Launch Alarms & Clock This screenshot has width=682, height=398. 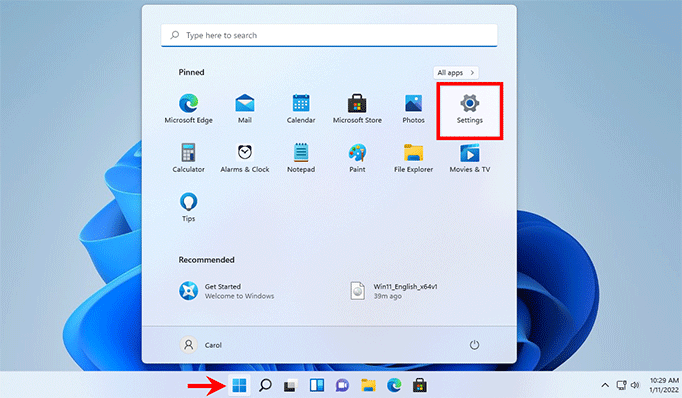(244, 158)
